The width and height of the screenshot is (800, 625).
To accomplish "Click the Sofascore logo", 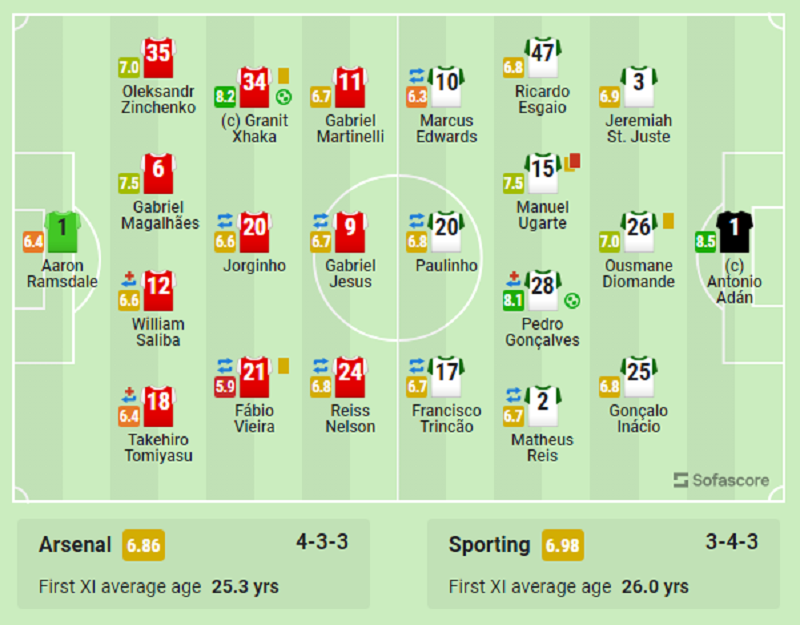I will [x=721, y=480].
